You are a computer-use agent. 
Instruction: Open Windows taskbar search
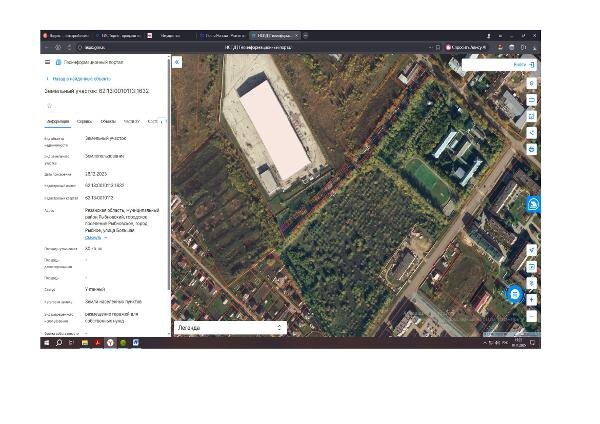pos(59,343)
